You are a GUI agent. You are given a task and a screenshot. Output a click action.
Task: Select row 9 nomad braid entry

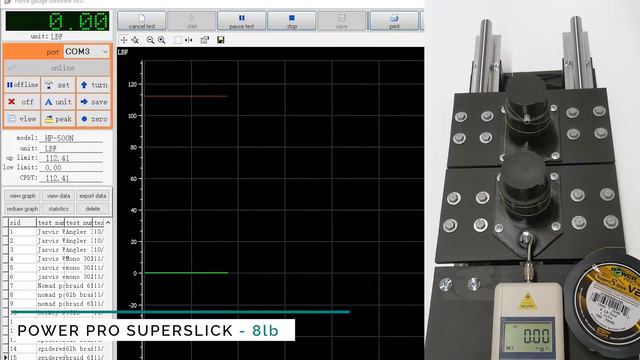click(56, 303)
